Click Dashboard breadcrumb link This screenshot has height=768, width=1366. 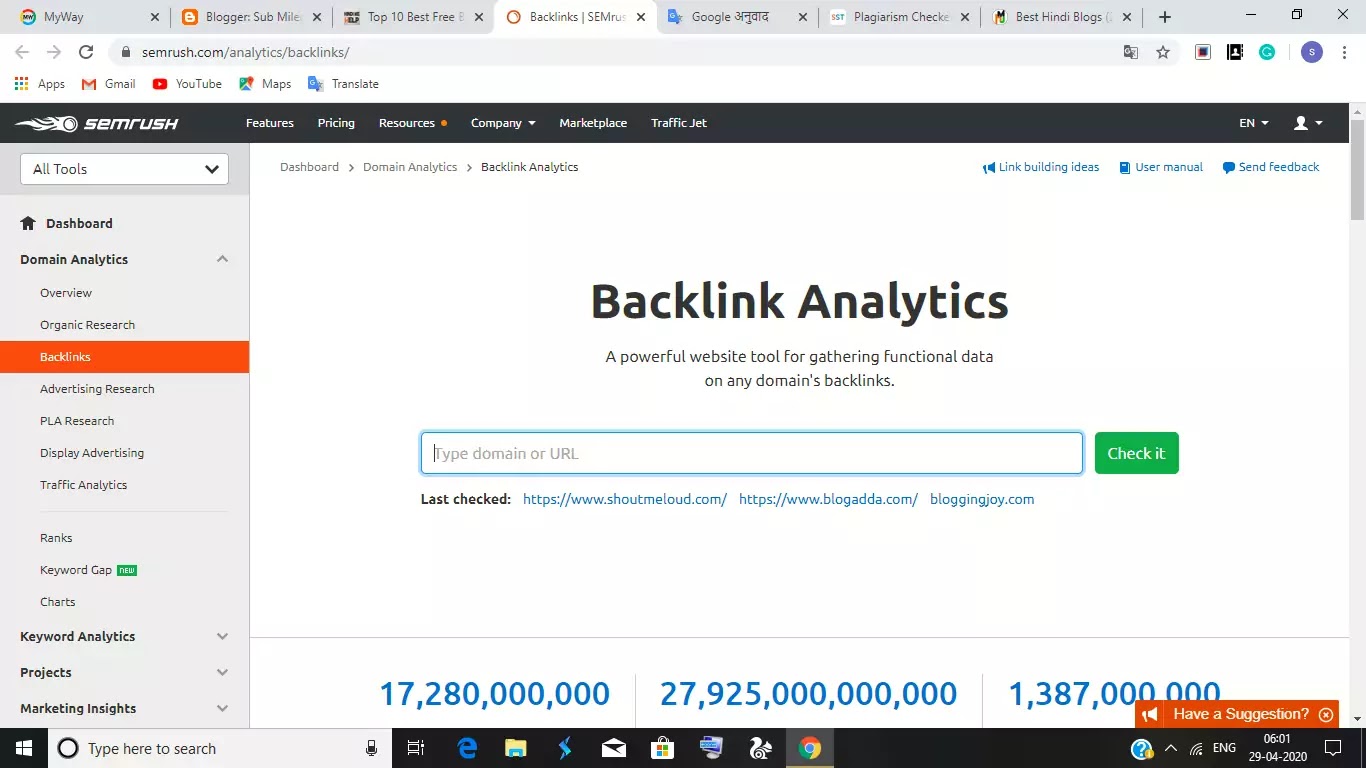point(309,167)
